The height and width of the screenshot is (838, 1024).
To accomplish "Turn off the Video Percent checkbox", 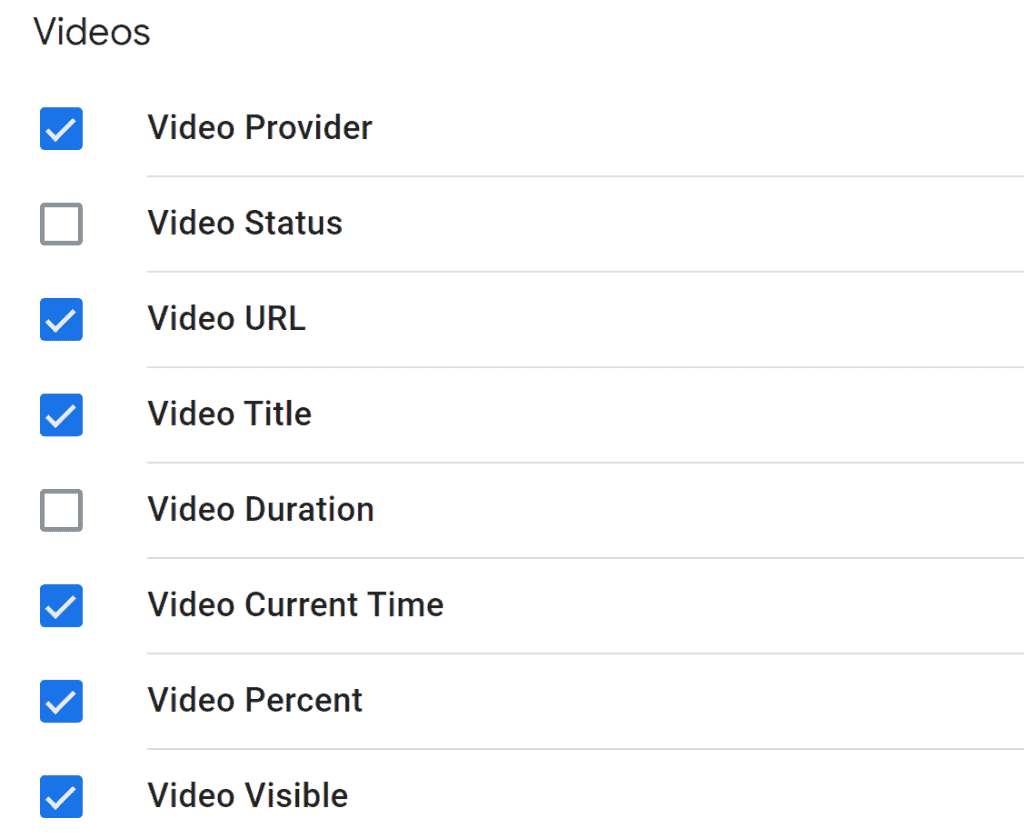I will coord(61,701).
